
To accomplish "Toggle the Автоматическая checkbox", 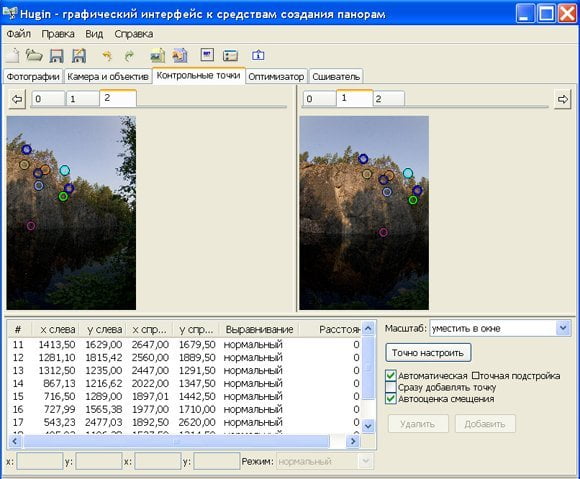I will (x=391, y=375).
